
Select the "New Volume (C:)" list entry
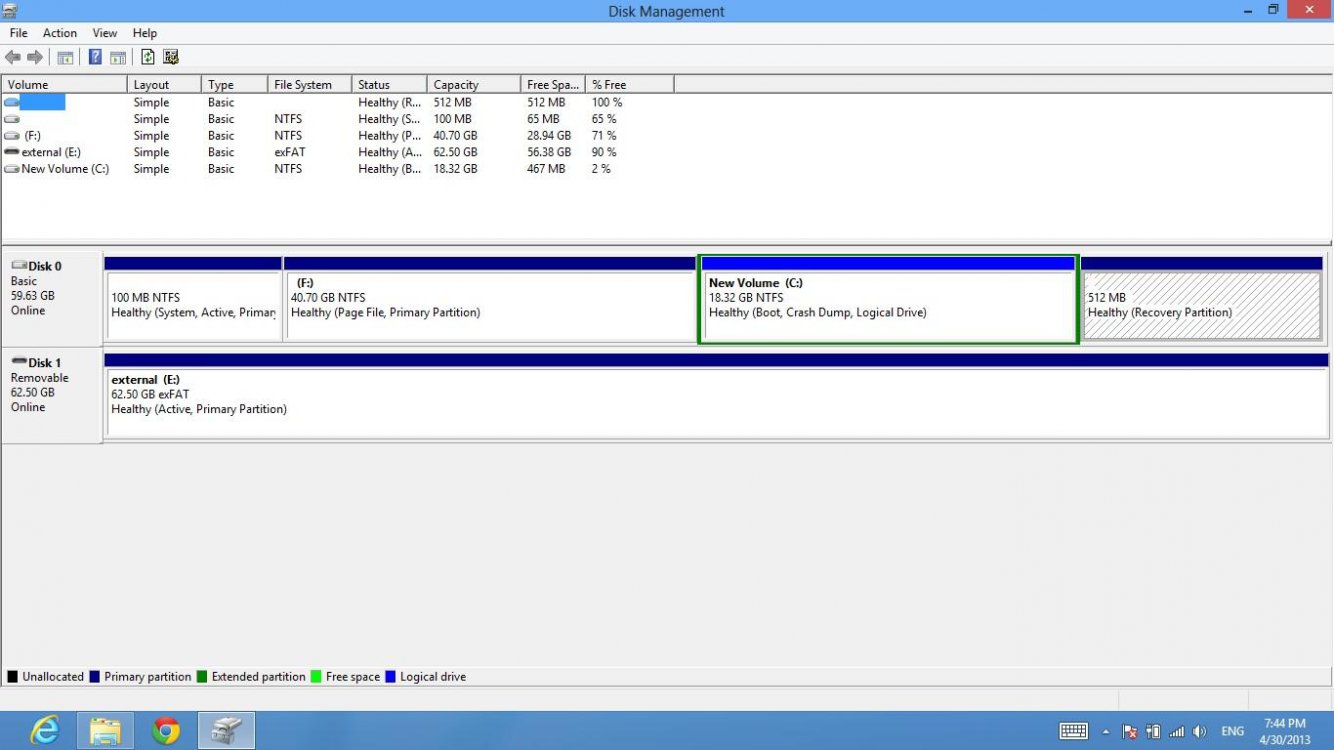[65, 169]
